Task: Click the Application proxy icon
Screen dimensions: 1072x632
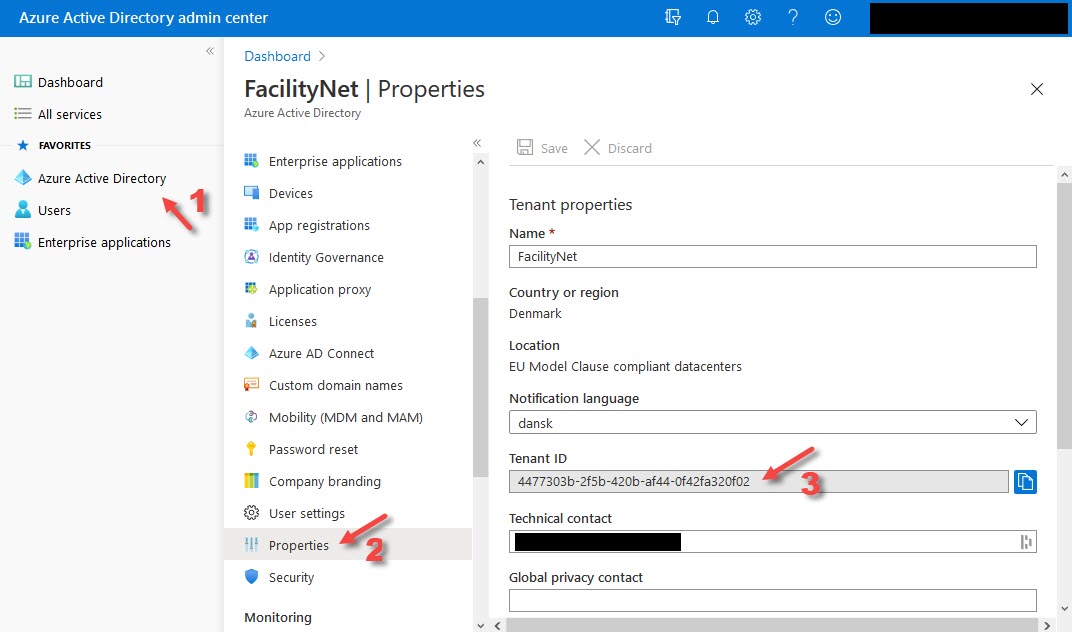Action: (x=252, y=289)
